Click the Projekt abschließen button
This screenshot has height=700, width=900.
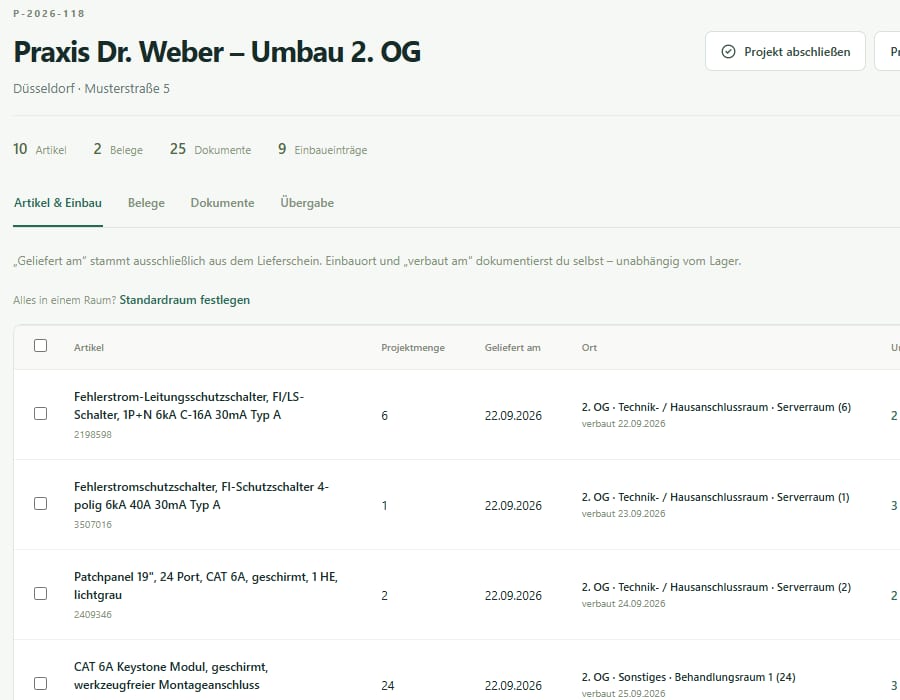[785, 52]
